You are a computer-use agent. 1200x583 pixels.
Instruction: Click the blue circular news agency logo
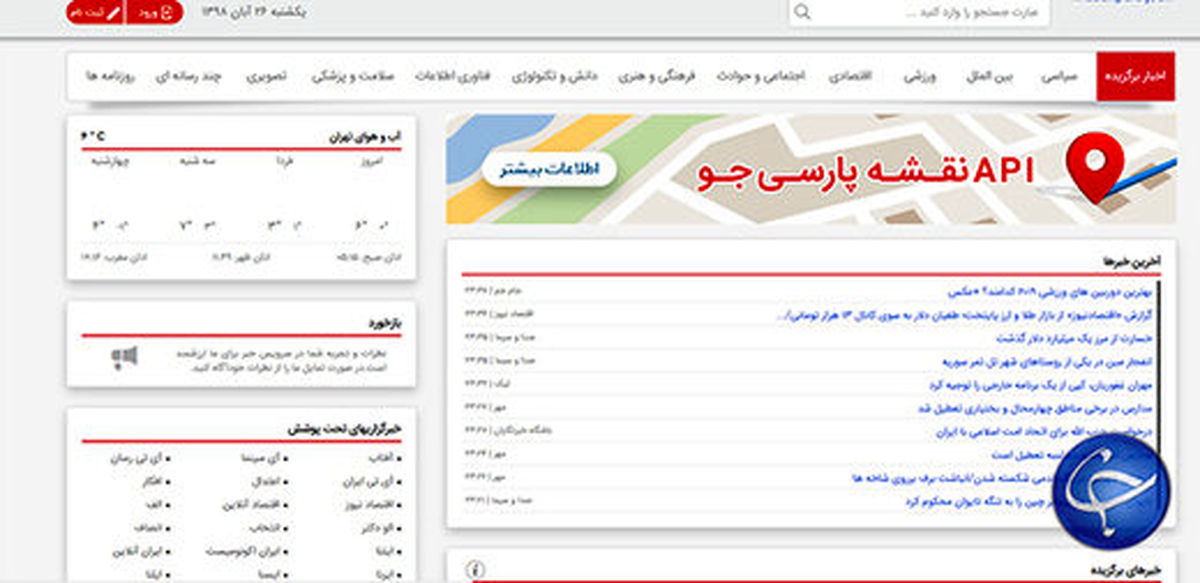1110,490
